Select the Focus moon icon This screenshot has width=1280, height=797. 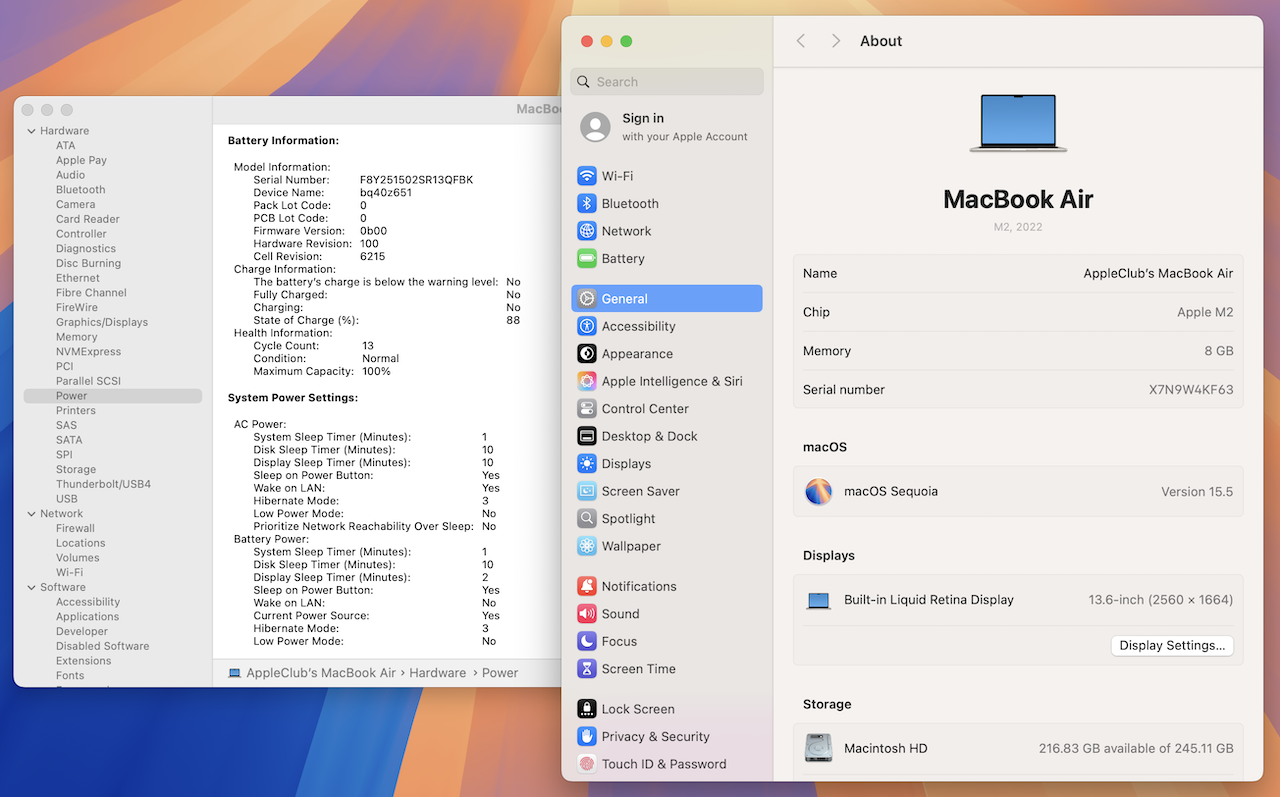587,641
